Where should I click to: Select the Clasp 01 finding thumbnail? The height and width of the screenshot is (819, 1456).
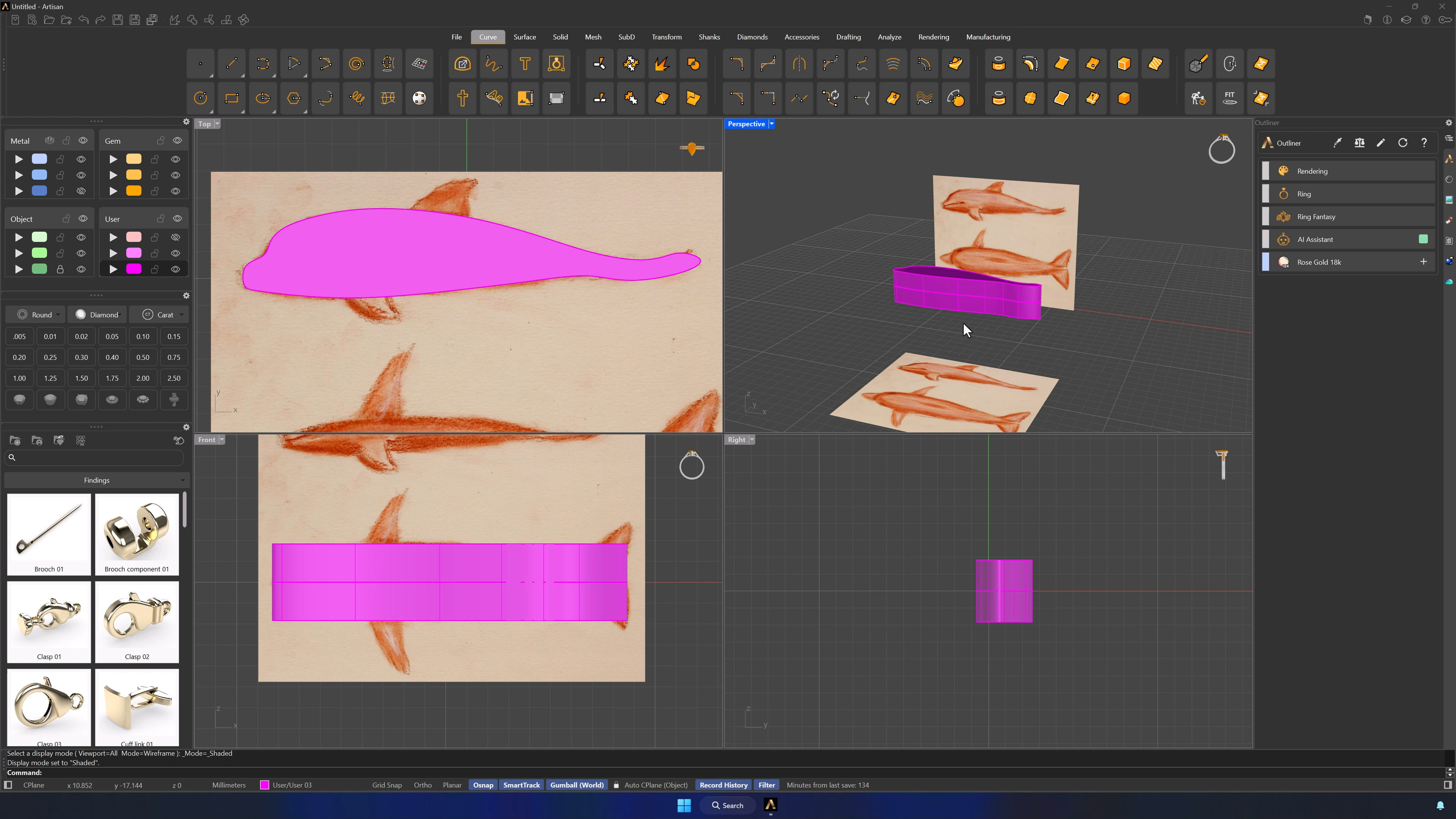[x=49, y=622]
